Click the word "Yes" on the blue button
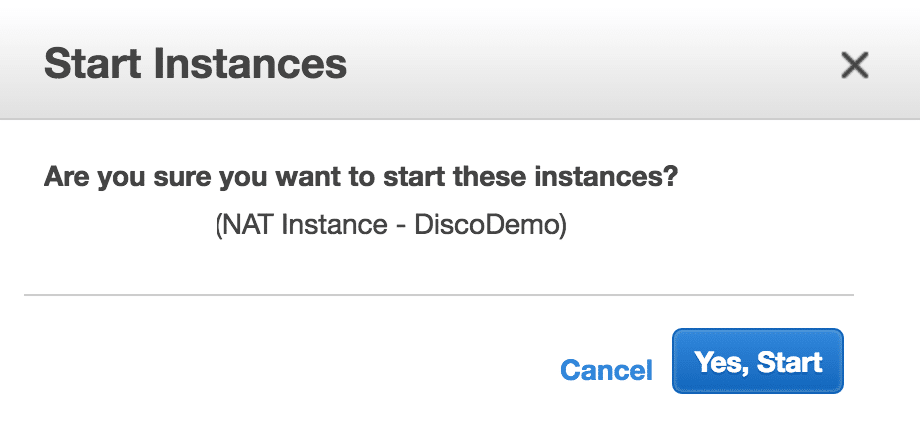This screenshot has width=920, height=434. tap(717, 362)
